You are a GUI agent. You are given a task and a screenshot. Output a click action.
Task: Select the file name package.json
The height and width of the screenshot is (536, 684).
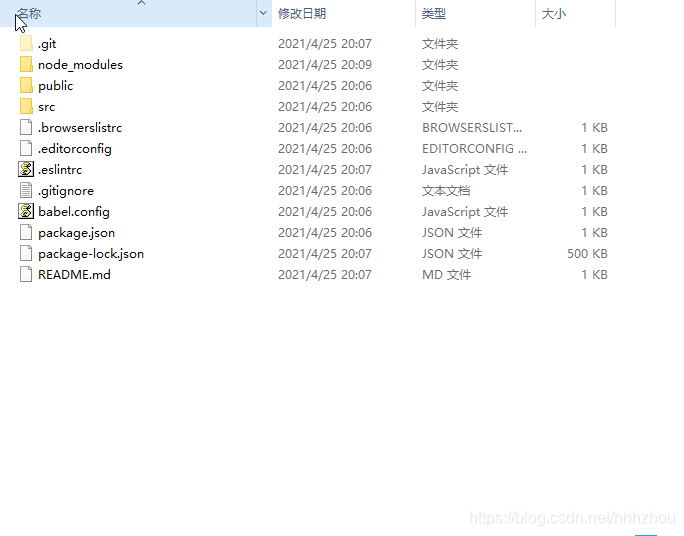pyautogui.click(x=76, y=233)
